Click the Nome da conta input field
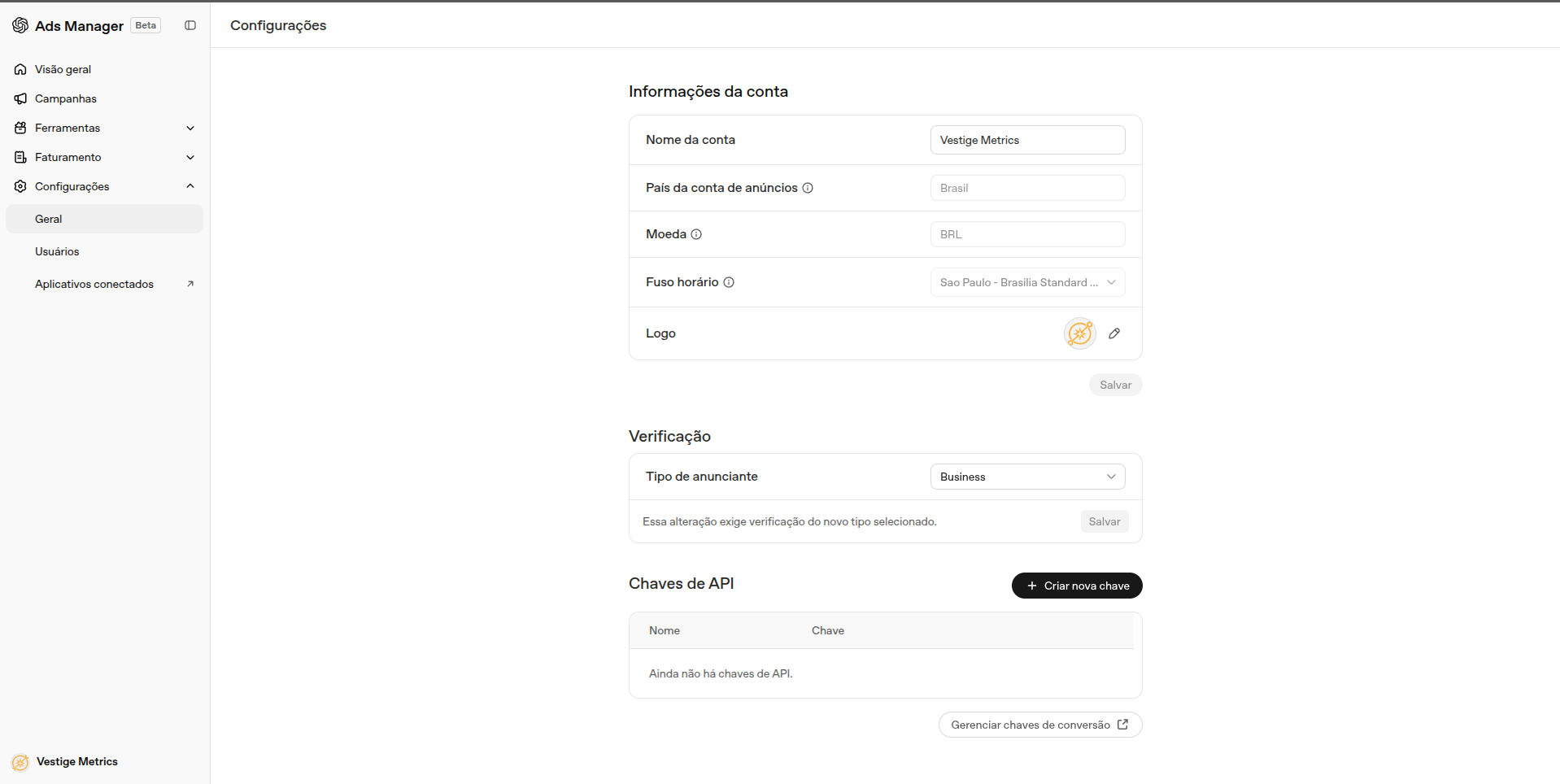This screenshot has height=784, width=1560. (x=1028, y=140)
